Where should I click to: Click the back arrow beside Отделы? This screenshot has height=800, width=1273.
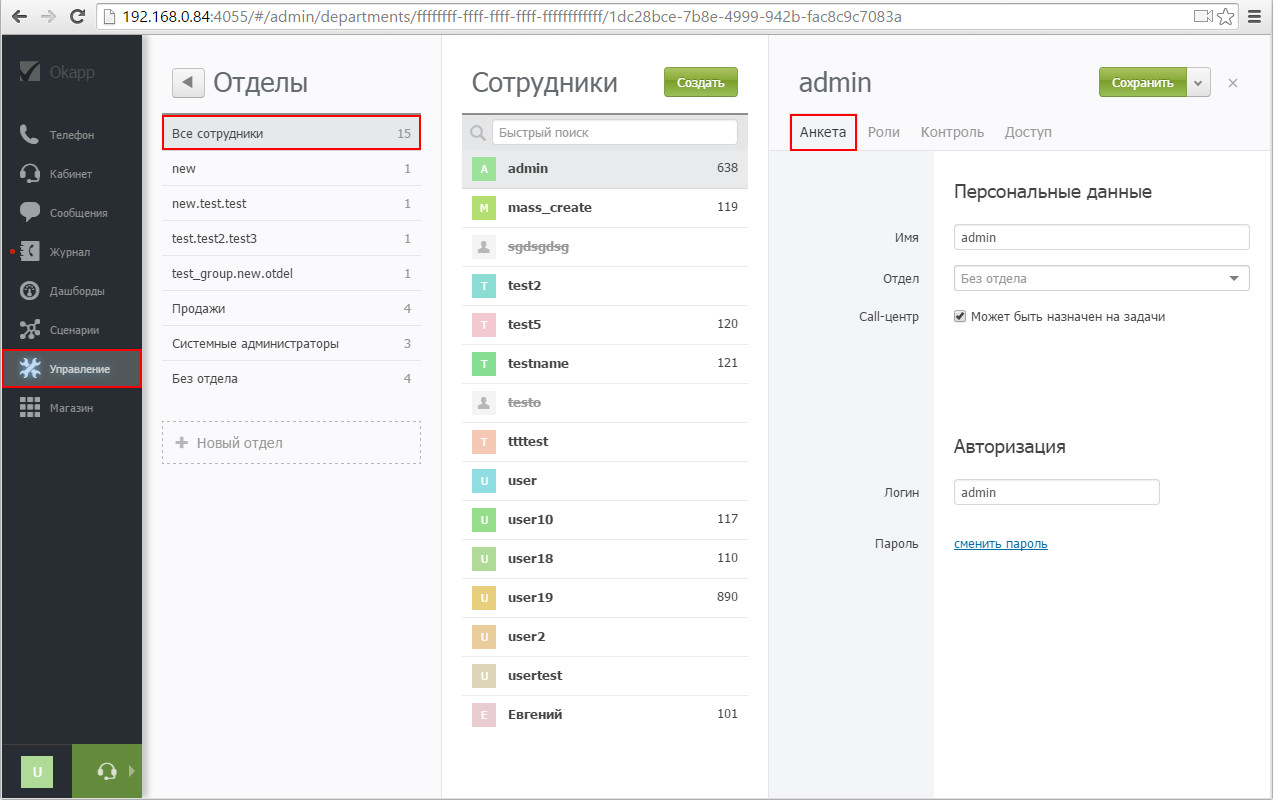188,83
